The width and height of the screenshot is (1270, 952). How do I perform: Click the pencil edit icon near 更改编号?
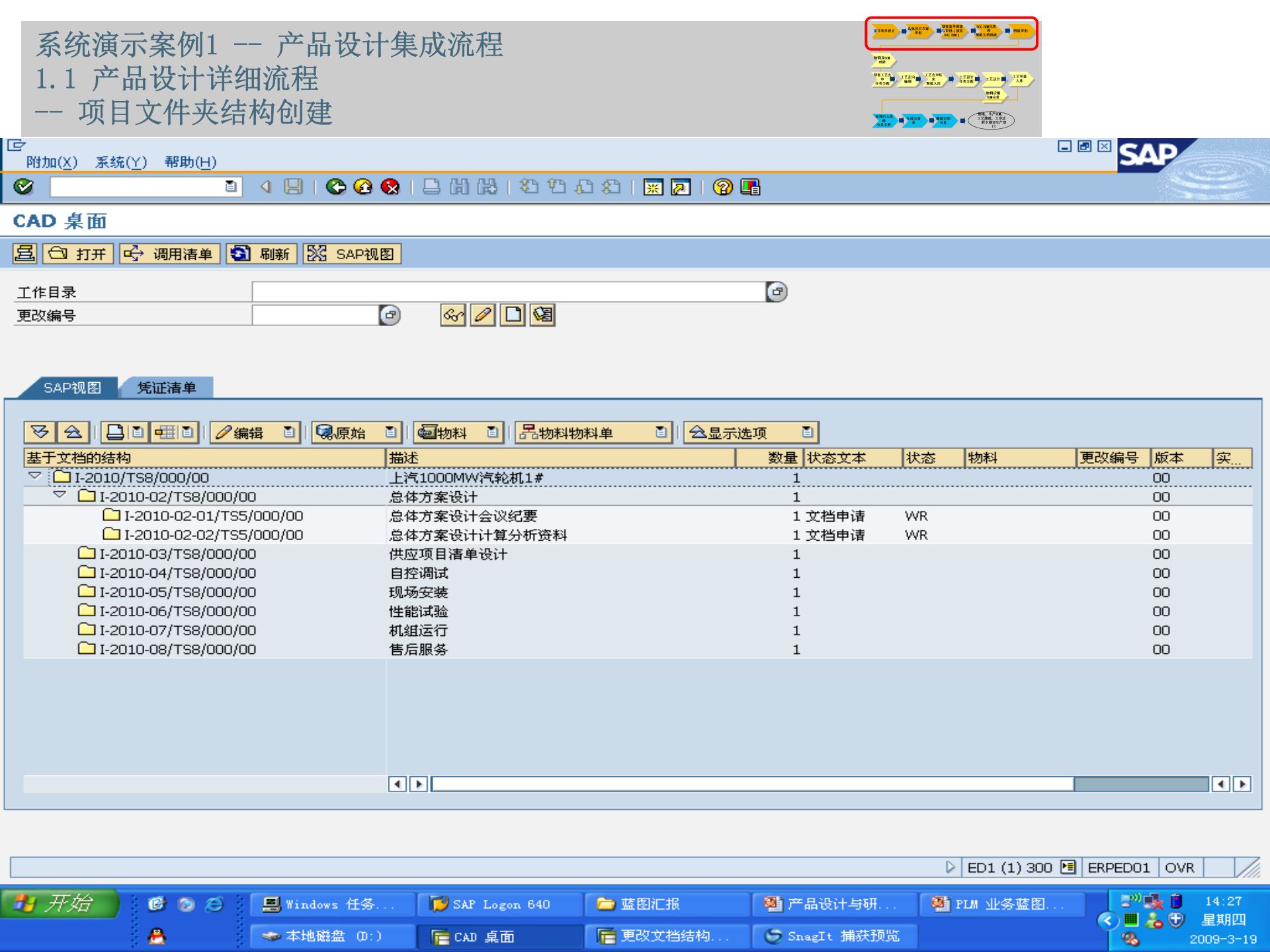tap(482, 315)
